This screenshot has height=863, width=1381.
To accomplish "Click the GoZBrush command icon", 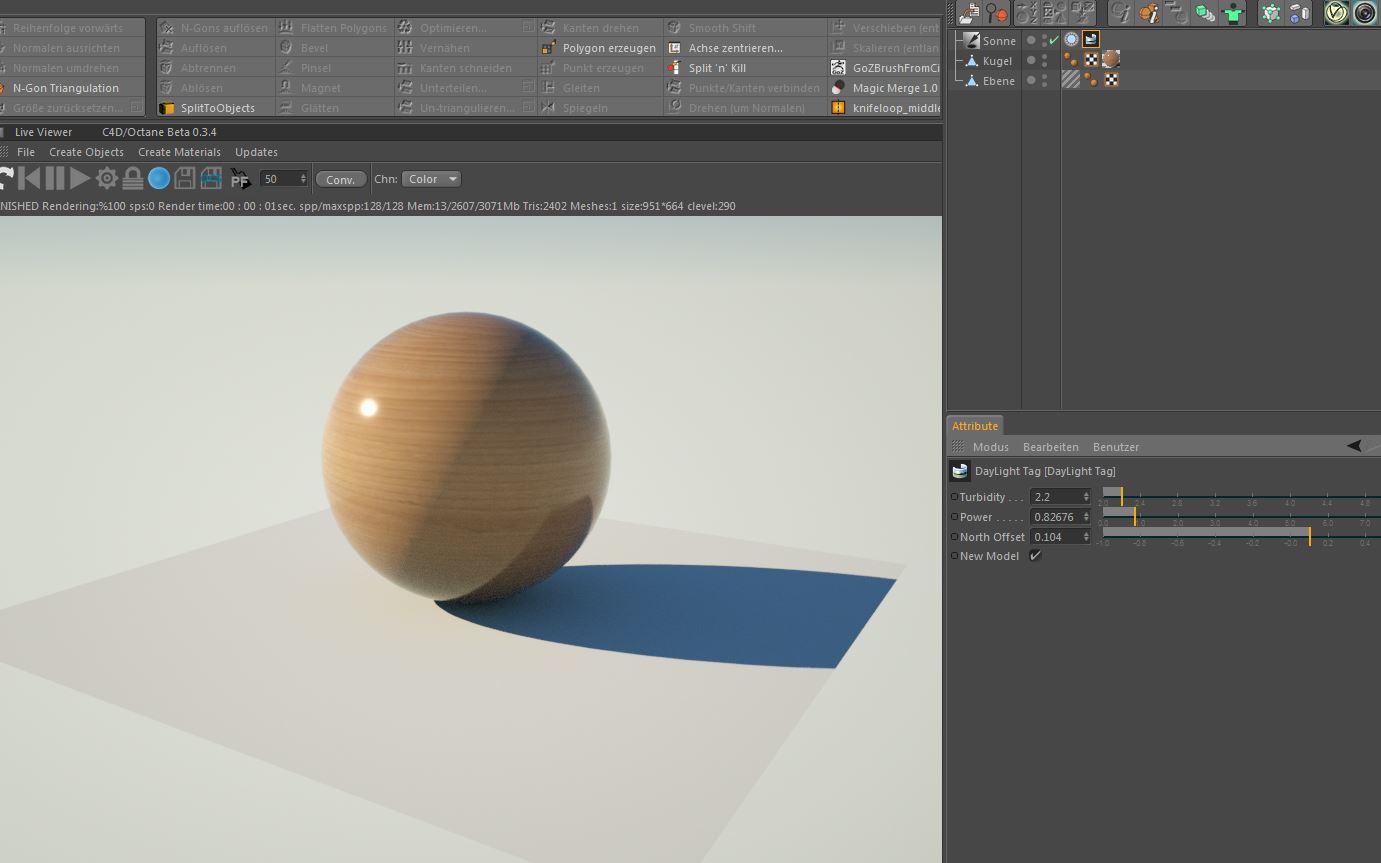I will tap(838, 68).
